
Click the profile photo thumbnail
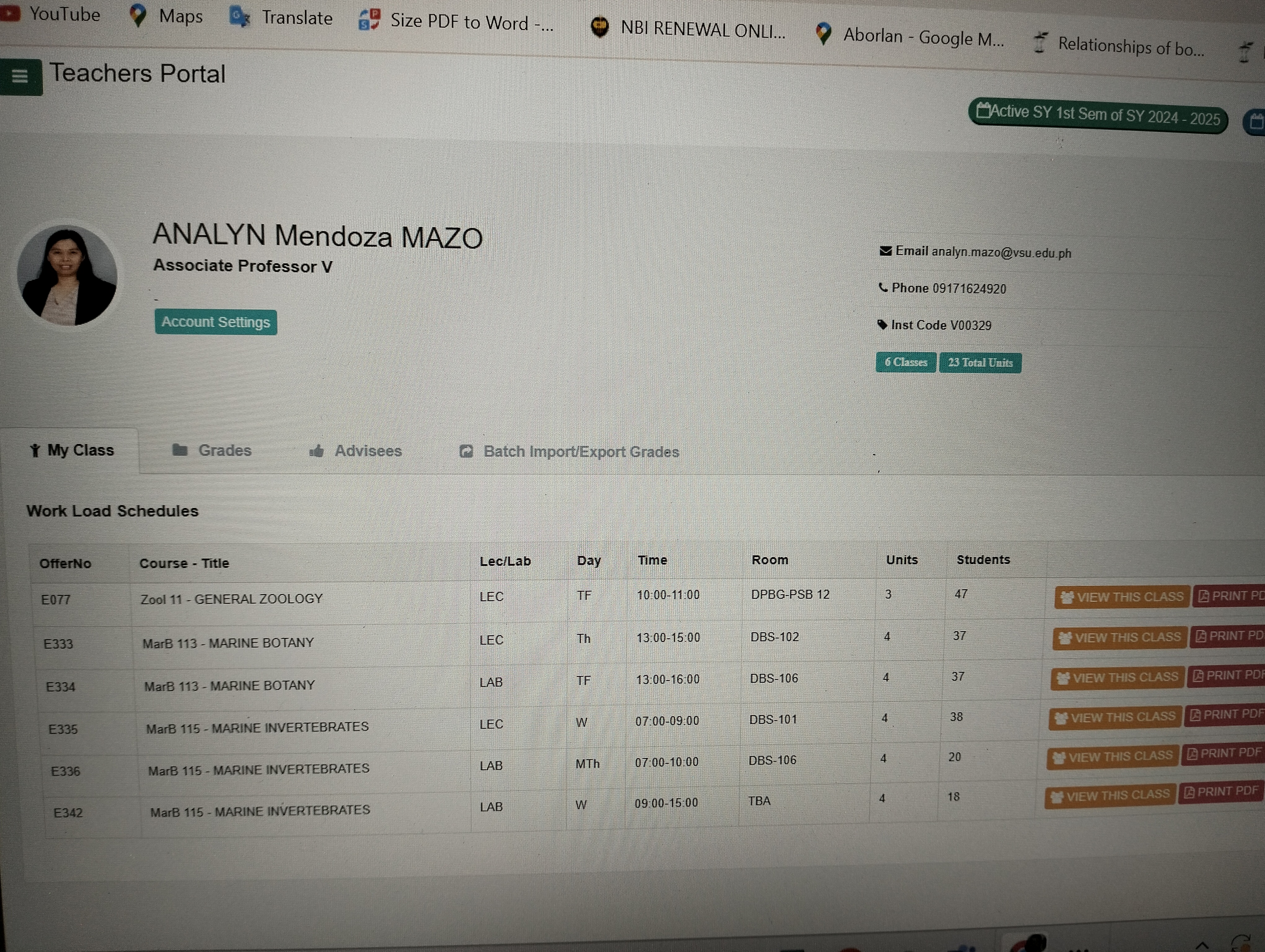coord(68,276)
